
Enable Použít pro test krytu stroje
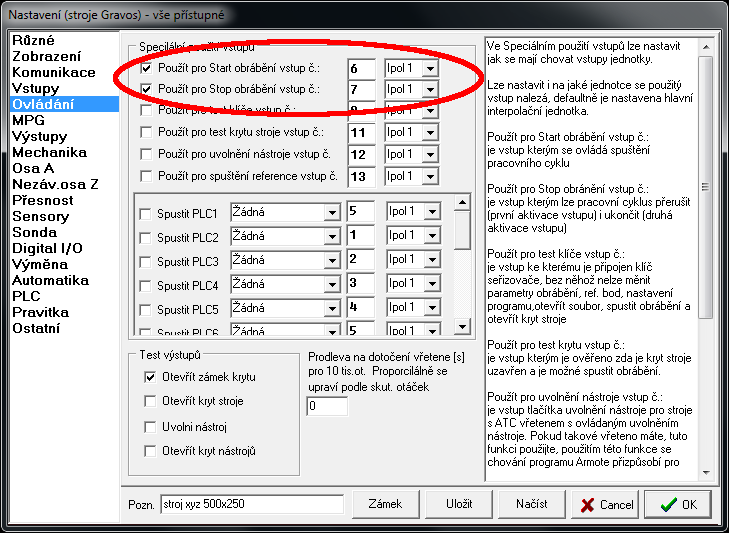click(146, 133)
